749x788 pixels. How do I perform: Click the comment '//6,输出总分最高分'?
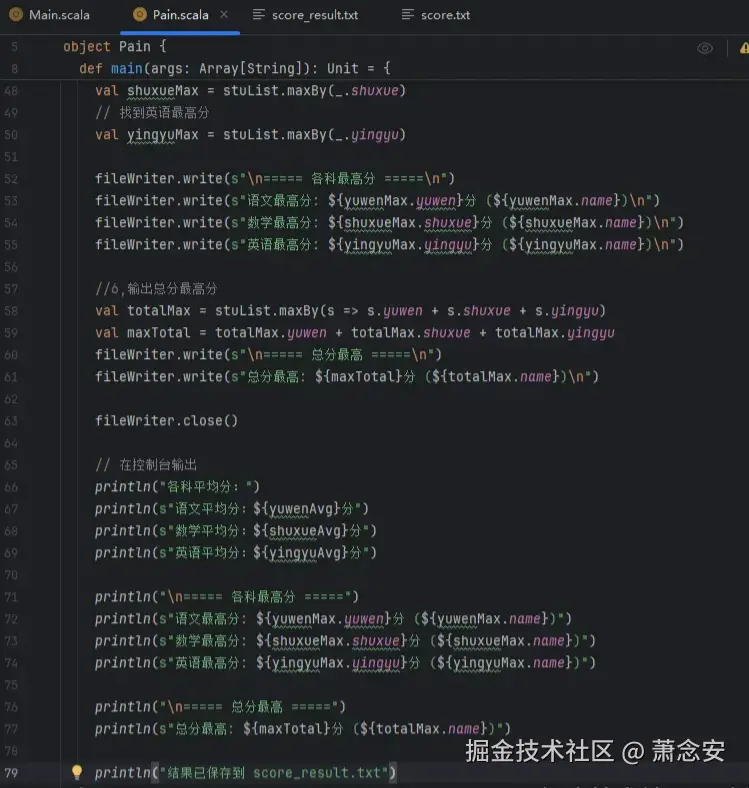click(x=156, y=288)
